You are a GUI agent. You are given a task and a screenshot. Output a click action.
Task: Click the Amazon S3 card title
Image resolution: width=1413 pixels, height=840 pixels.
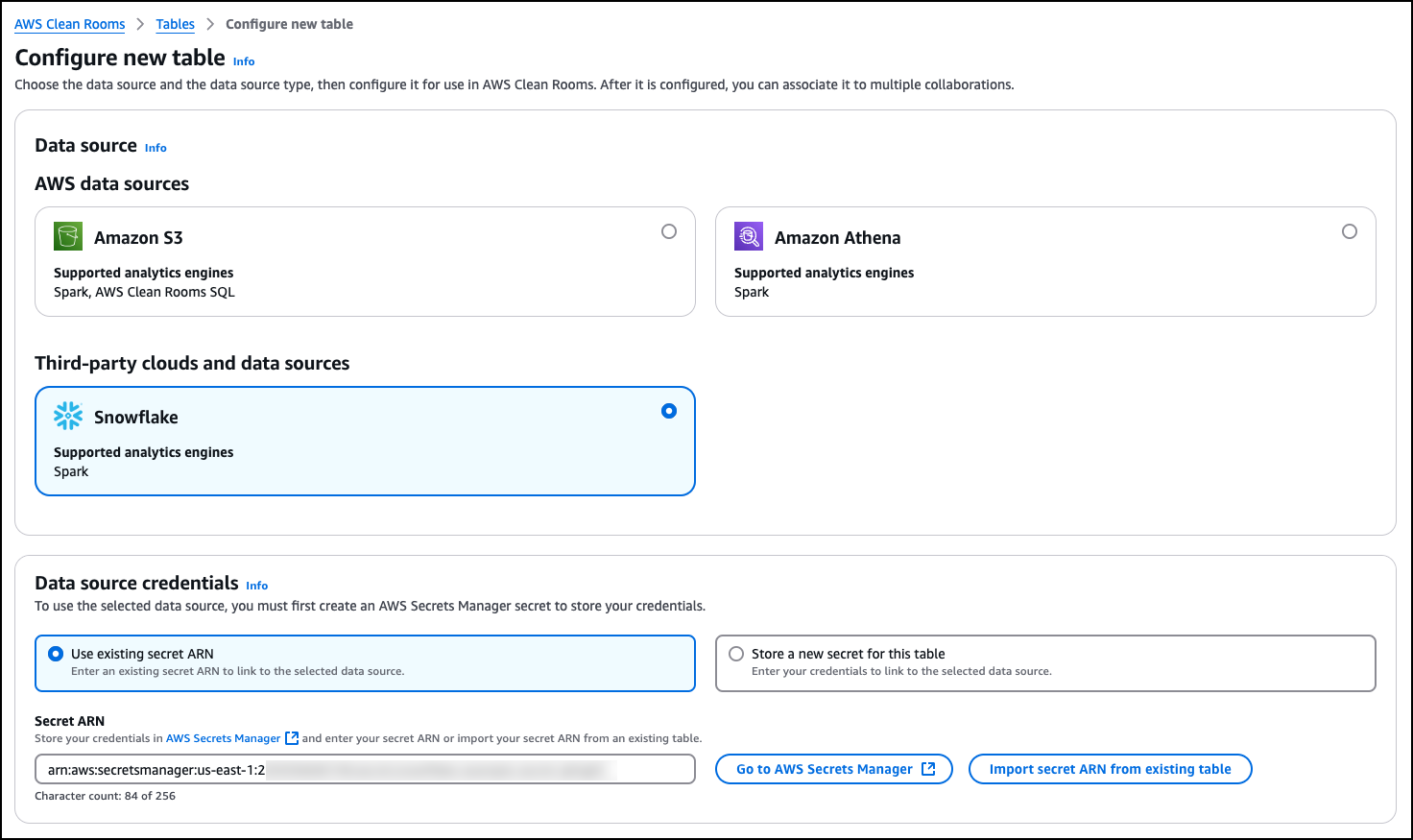tap(138, 237)
